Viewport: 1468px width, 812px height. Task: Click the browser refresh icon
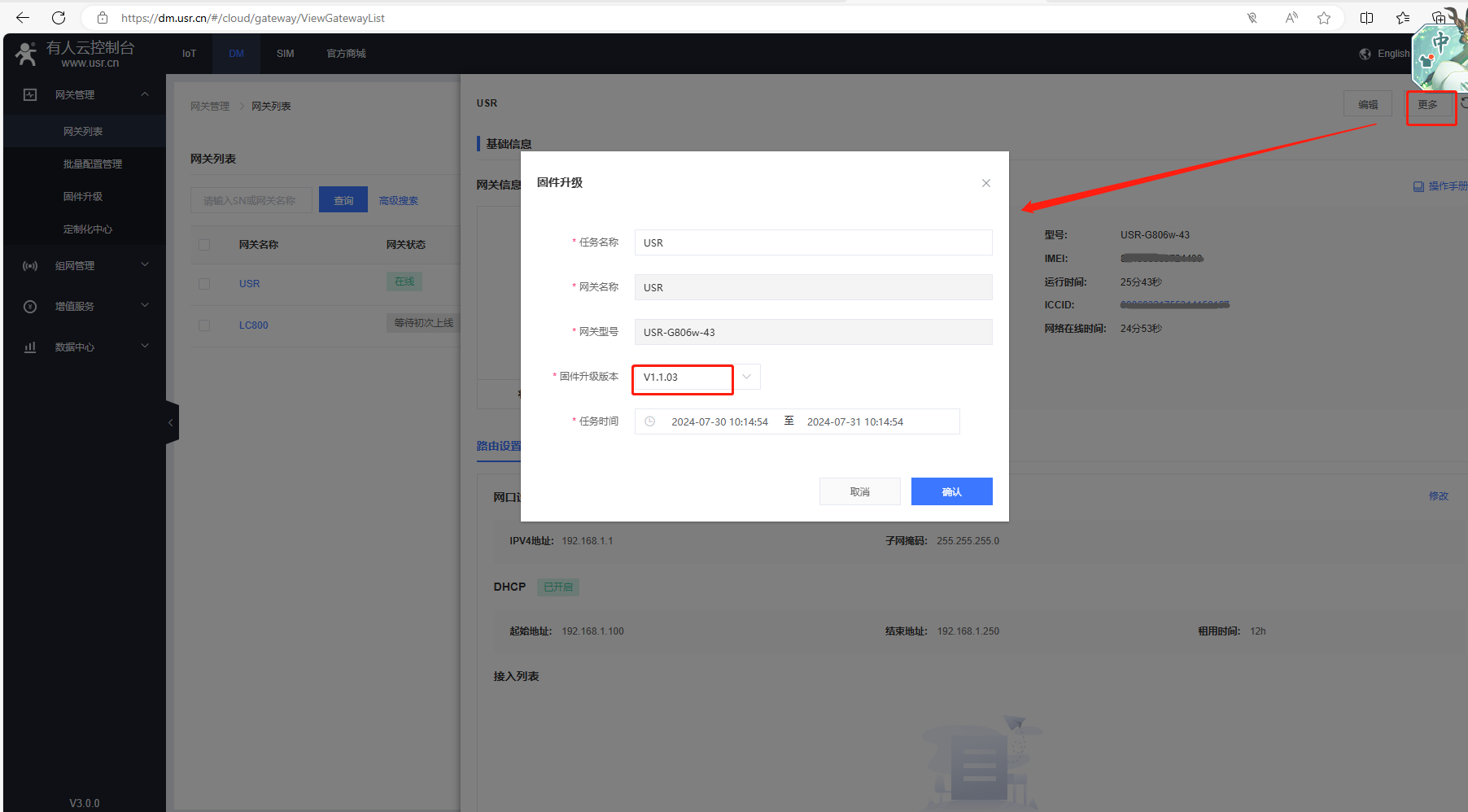(59, 18)
